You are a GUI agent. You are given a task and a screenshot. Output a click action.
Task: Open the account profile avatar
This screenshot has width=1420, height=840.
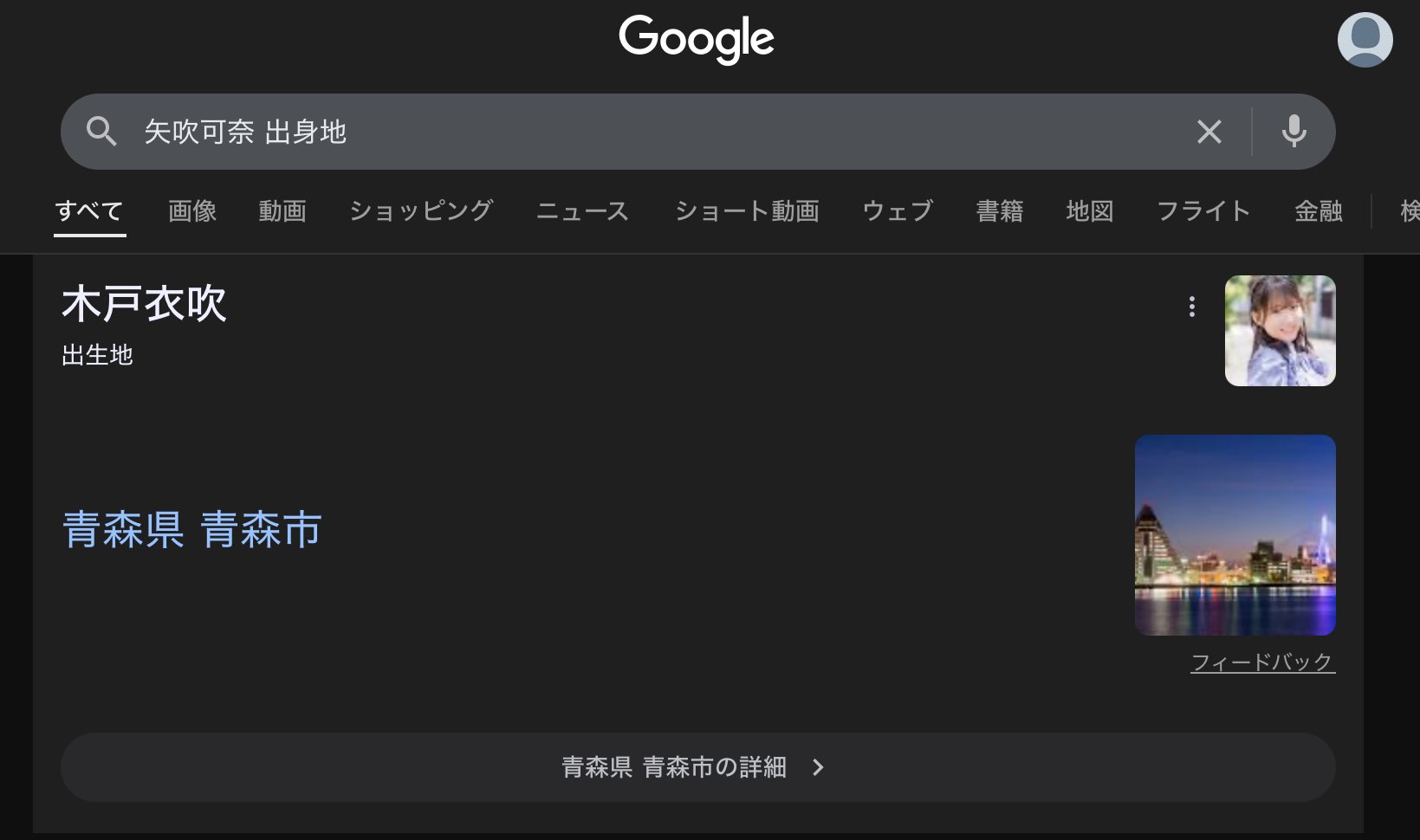1365,40
